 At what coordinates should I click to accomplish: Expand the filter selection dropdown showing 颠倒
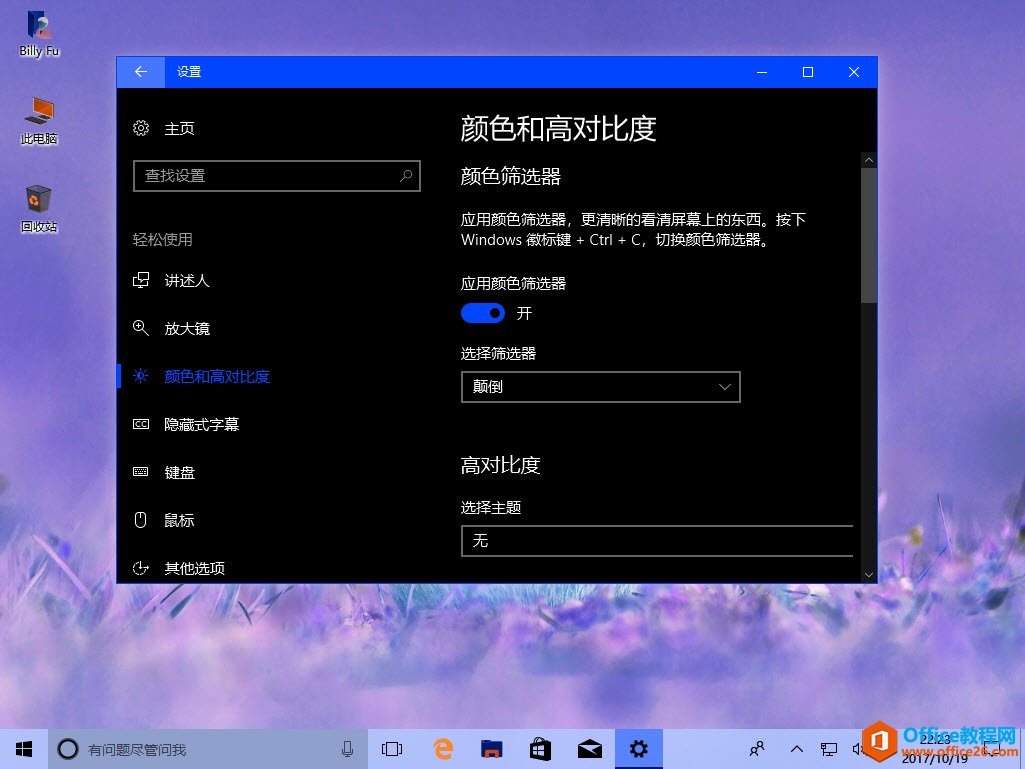[x=600, y=387]
